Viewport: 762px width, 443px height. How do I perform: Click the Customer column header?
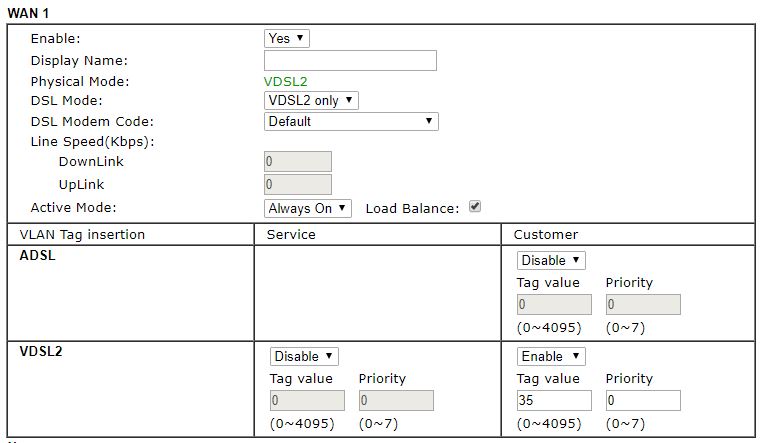(x=545, y=234)
